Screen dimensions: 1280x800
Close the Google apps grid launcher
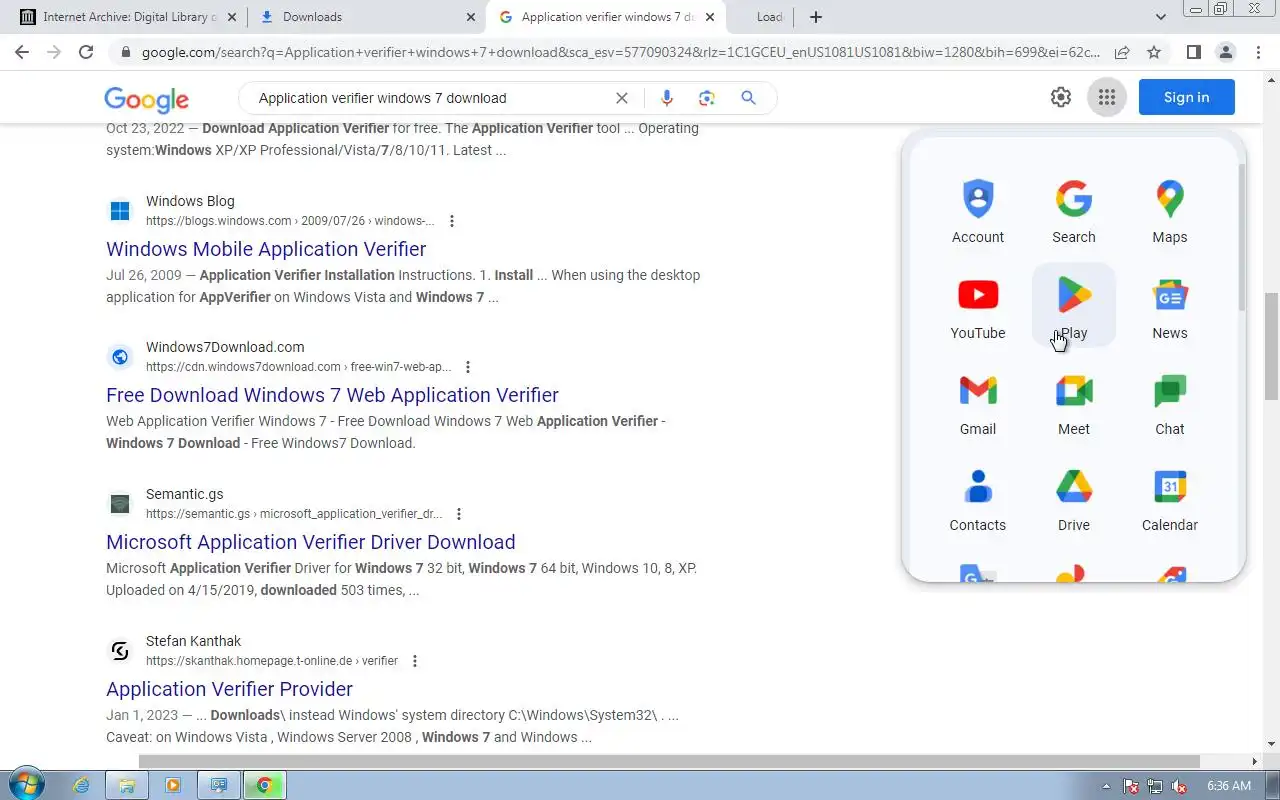point(1106,97)
